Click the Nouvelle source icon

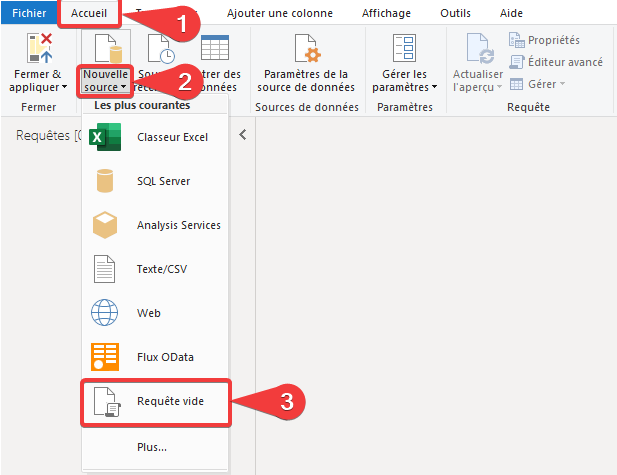click(x=108, y=48)
